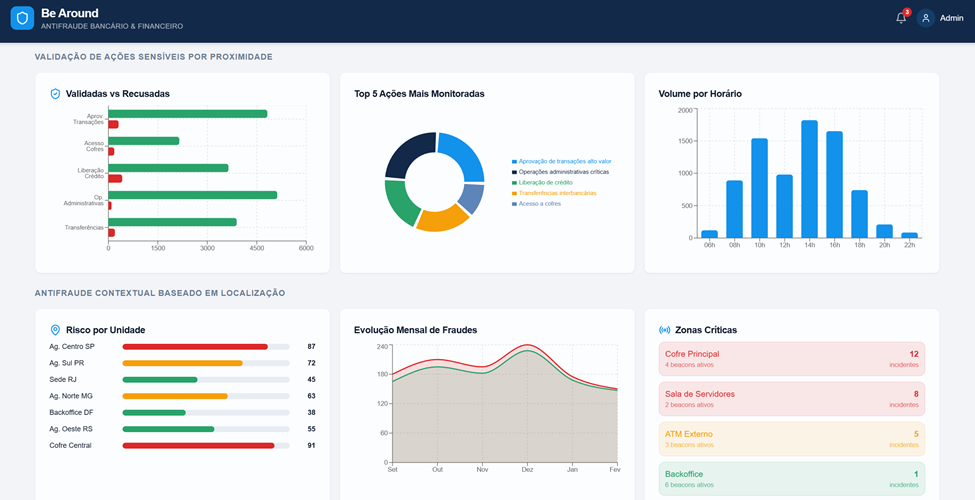975x500 pixels.
Task: Select Liberação de crédito legend entry
Action: pyautogui.click(x=542, y=182)
